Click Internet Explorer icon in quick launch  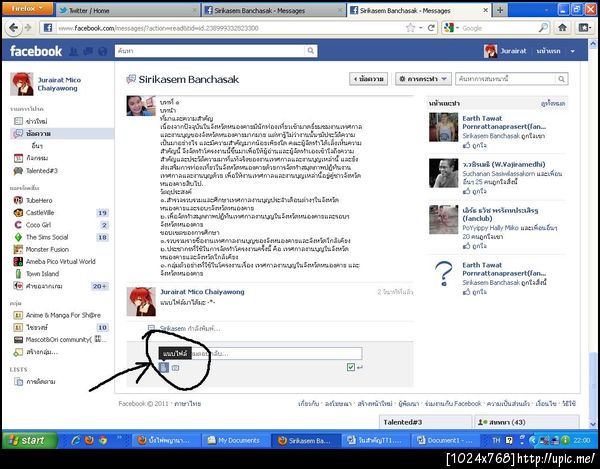coord(76,440)
